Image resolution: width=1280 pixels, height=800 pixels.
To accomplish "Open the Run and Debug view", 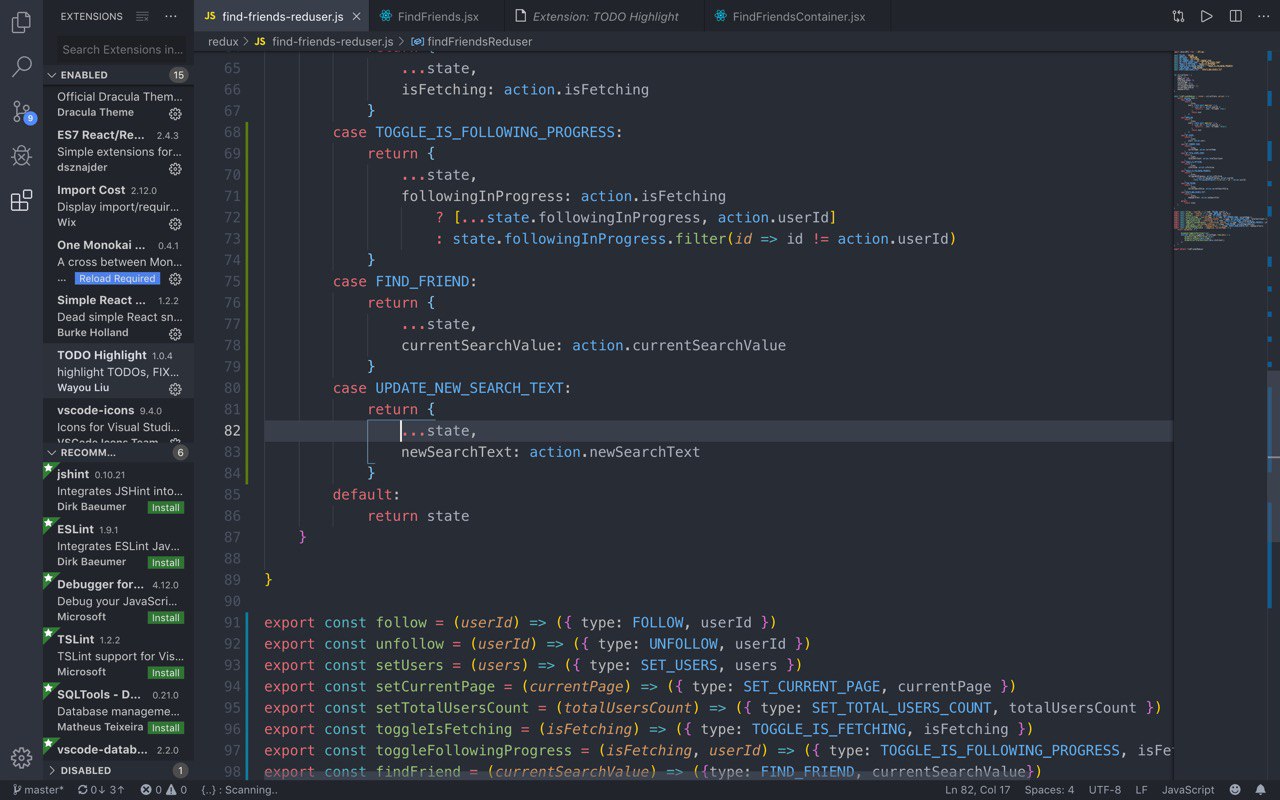I will [x=21, y=156].
